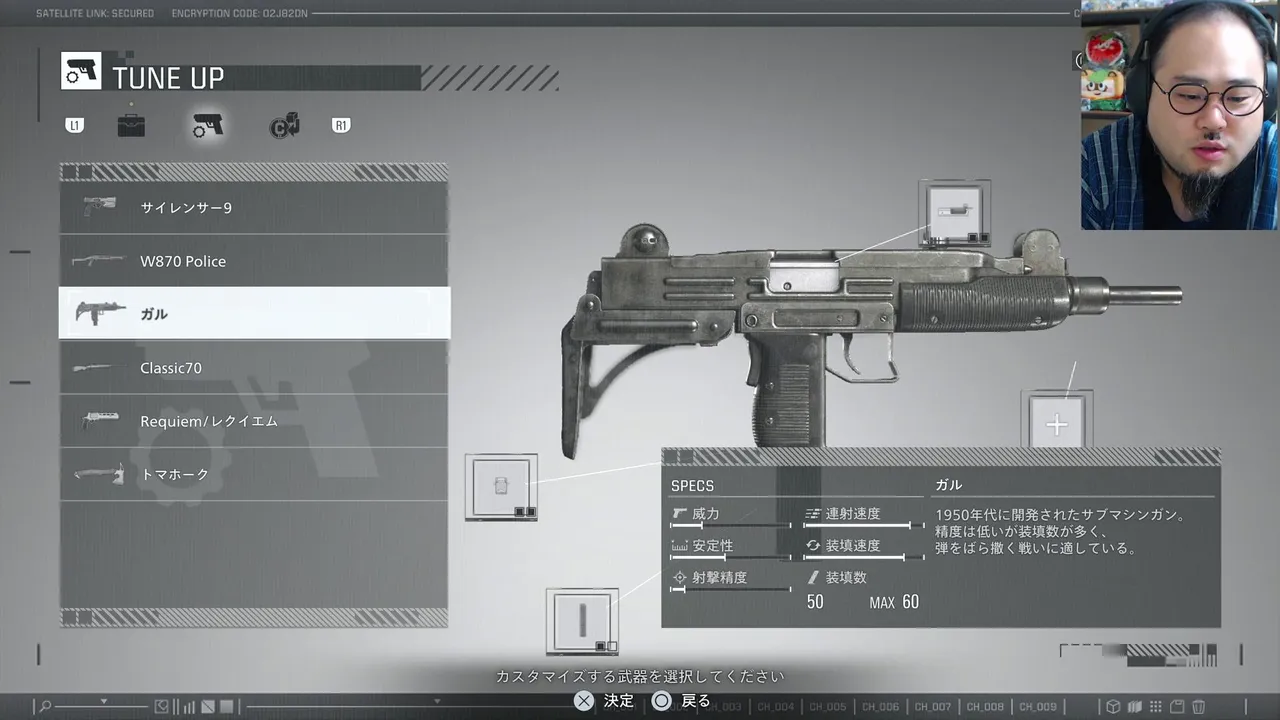Select the weapon tune-up pistol-gear tab
The image size is (1280, 720).
(x=208, y=125)
